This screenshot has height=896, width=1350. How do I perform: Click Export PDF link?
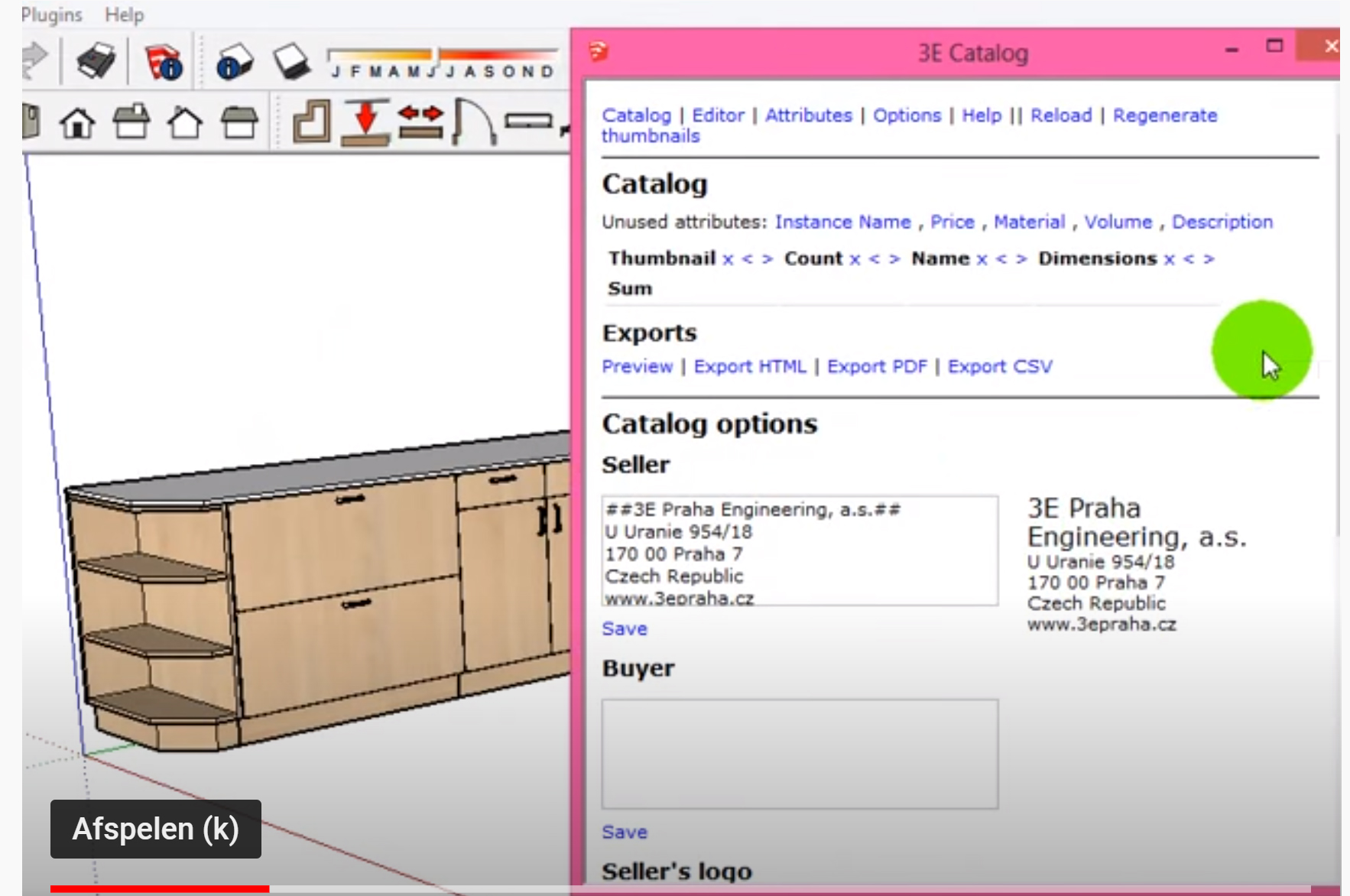[x=877, y=367]
